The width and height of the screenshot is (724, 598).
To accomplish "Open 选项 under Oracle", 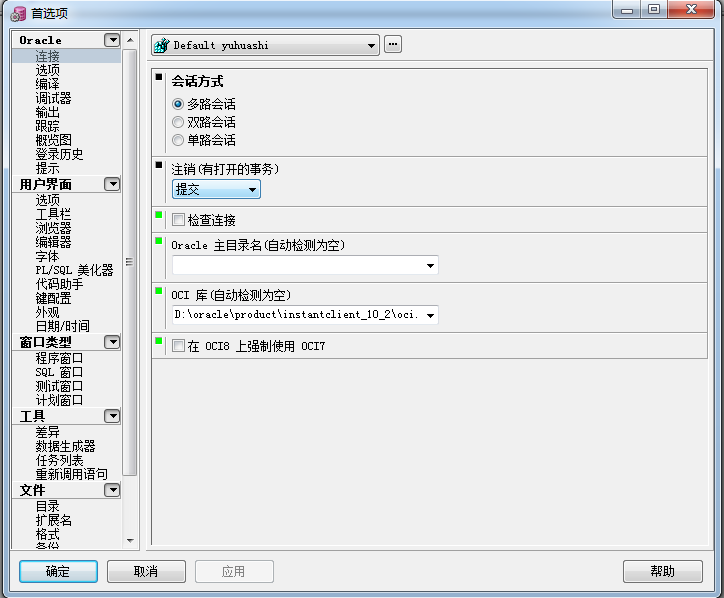I will (x=48, y=70).
